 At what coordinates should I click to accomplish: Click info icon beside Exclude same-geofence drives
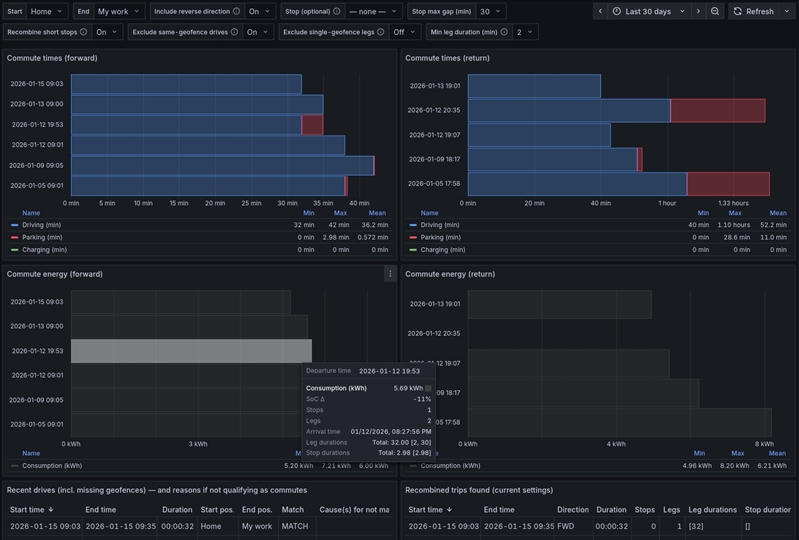pyautogui.click(x=234, y=32)
